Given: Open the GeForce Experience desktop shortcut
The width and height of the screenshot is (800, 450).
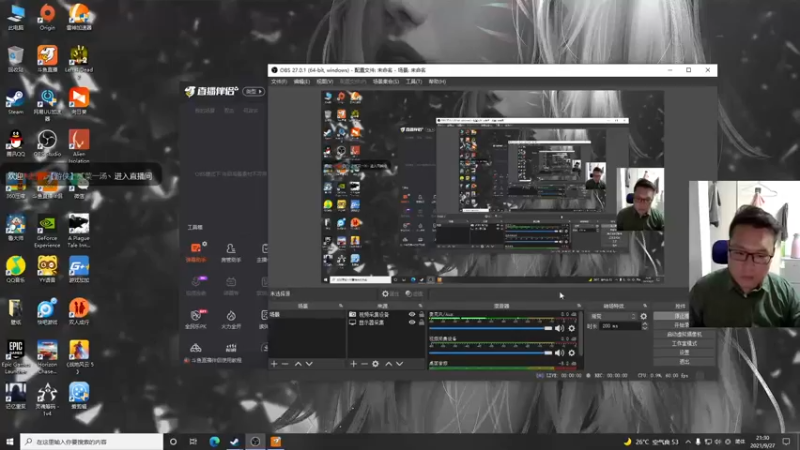Looking at the screenshot, I should (x=47, y=231).
